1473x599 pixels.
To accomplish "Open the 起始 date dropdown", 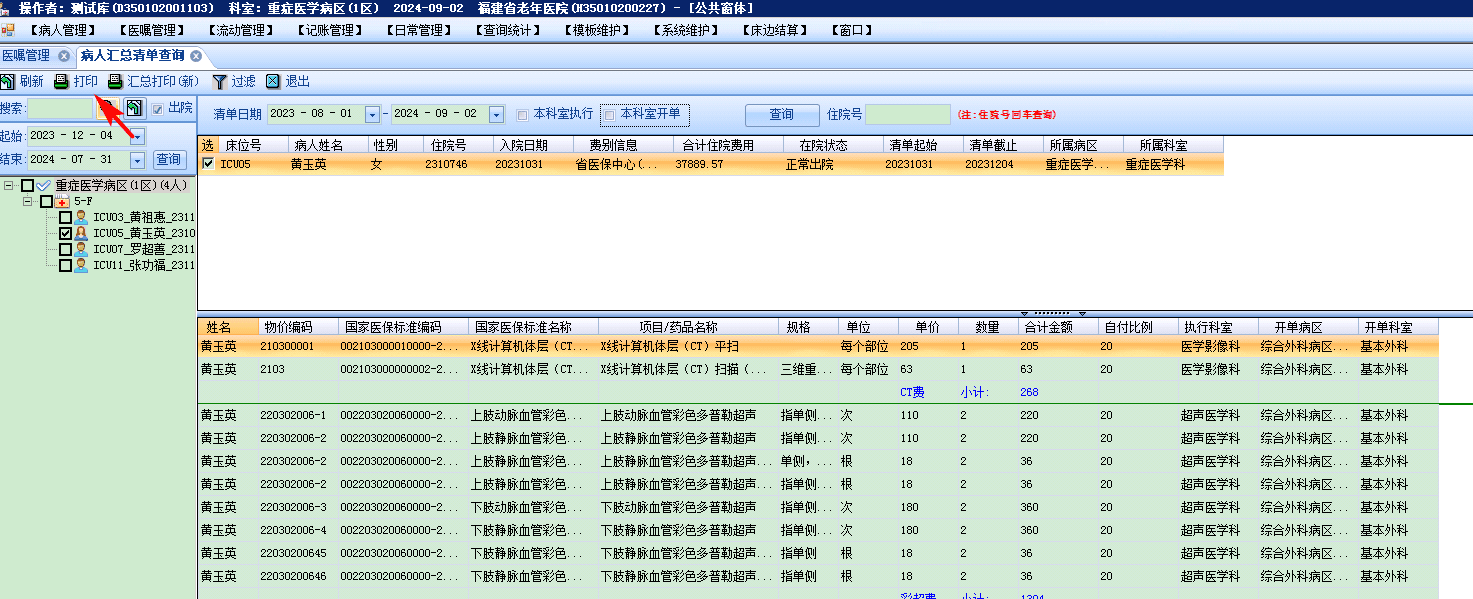I will click(137, 136).
